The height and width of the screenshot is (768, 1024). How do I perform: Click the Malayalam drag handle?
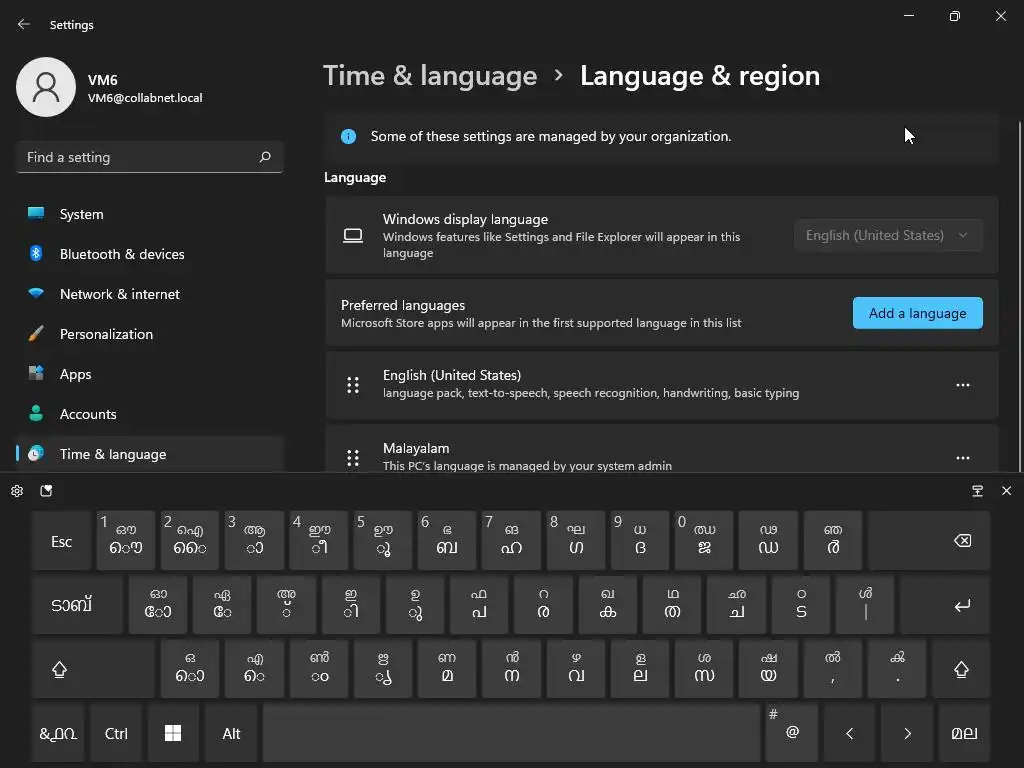[353, 458]
